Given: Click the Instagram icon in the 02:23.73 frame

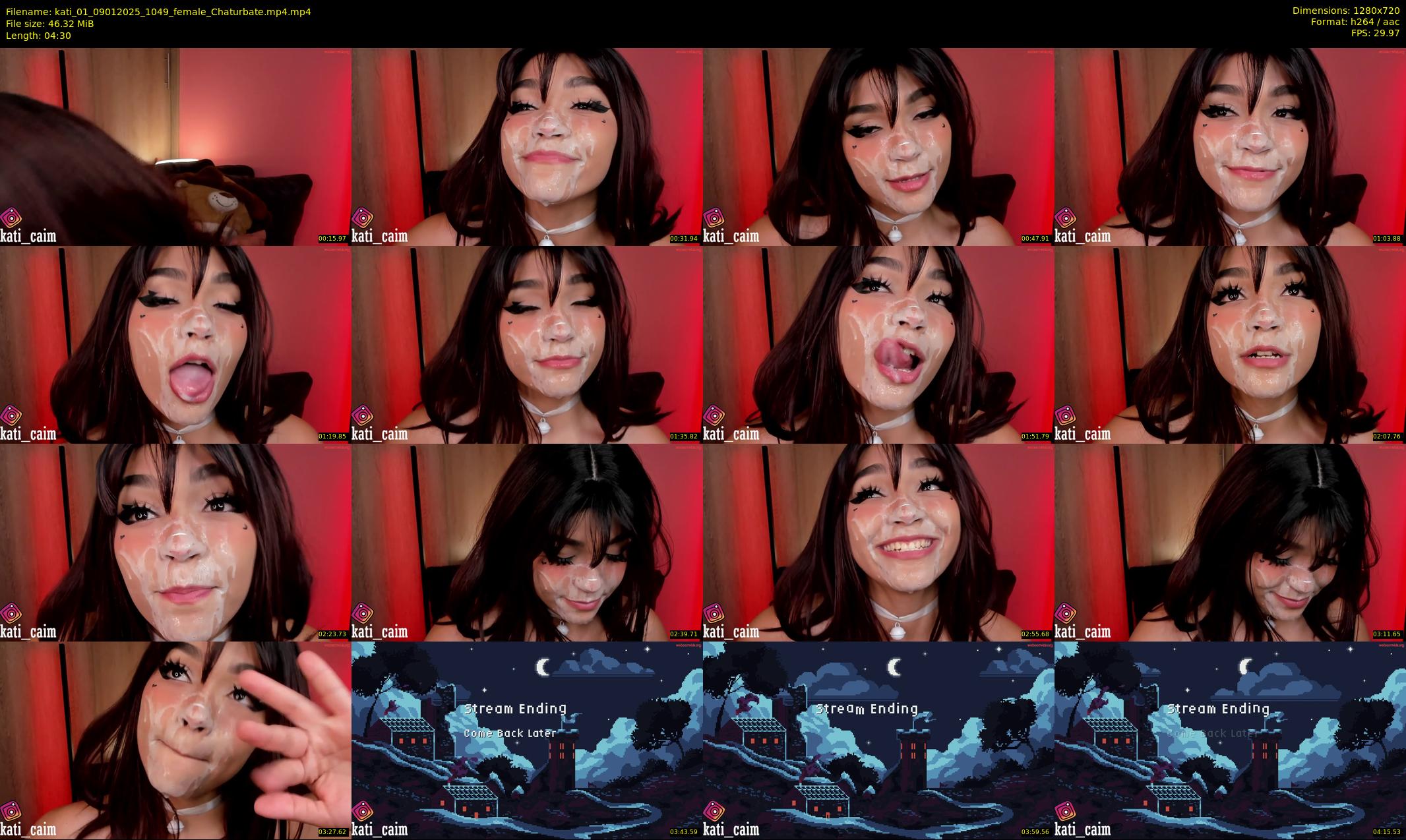Looking at the screenshot, I should click(x=11, y=613).
